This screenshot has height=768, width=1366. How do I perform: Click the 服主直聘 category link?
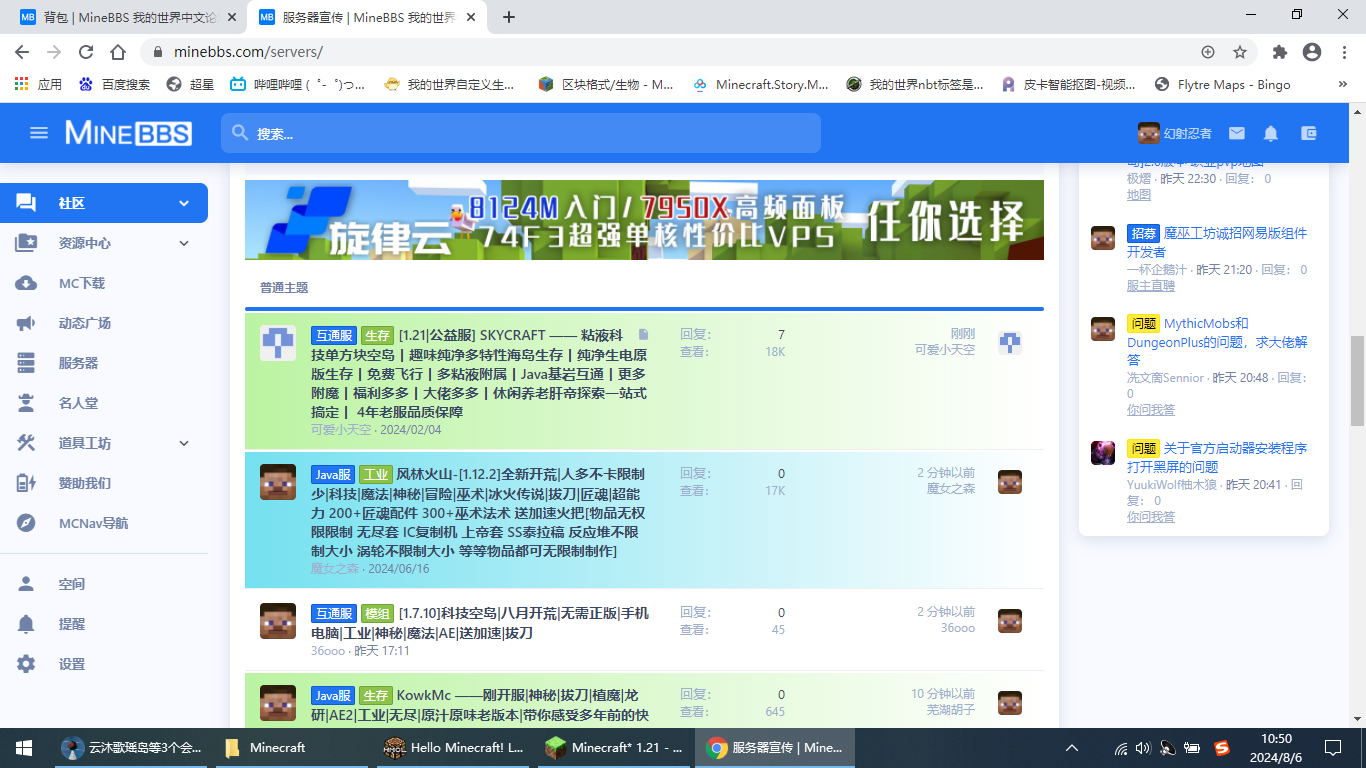(x=1151, y=286)
